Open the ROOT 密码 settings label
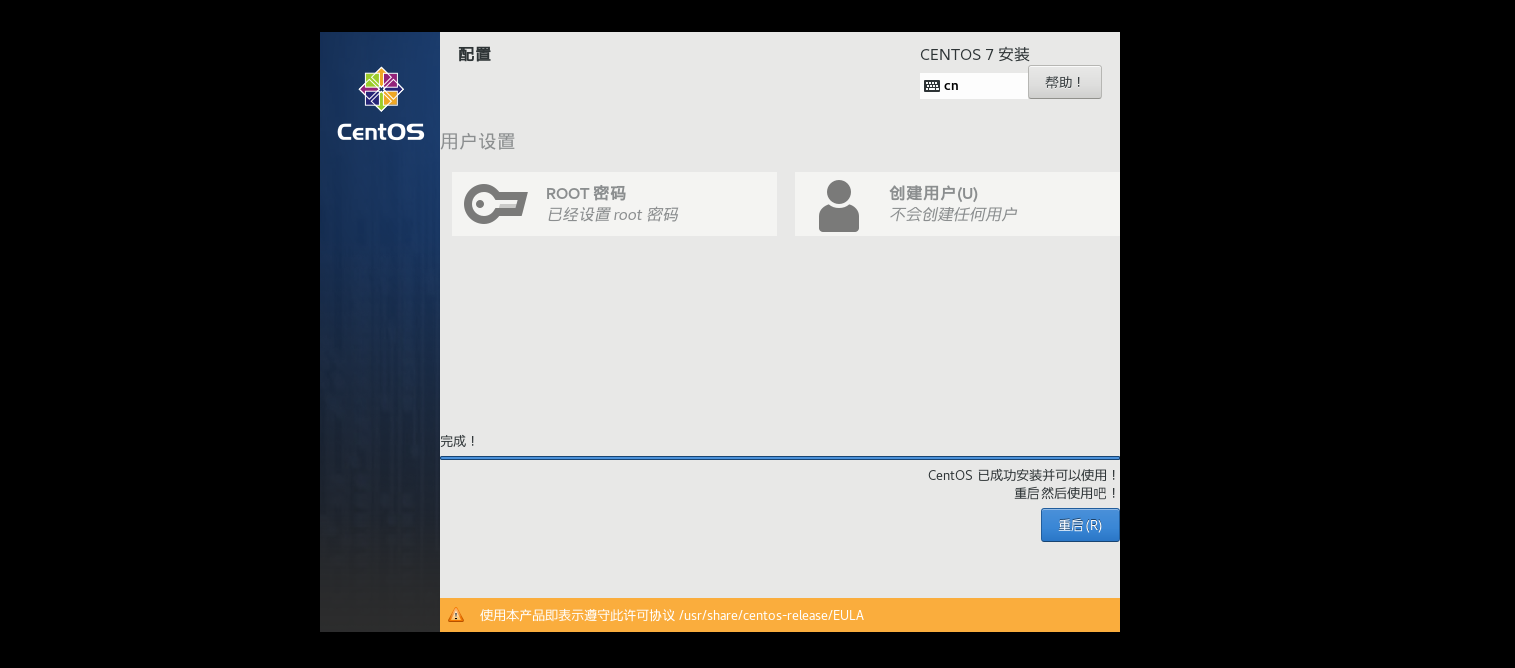Image resolution: width=1515 pixels, height=668 pixels. pos(586,193)
